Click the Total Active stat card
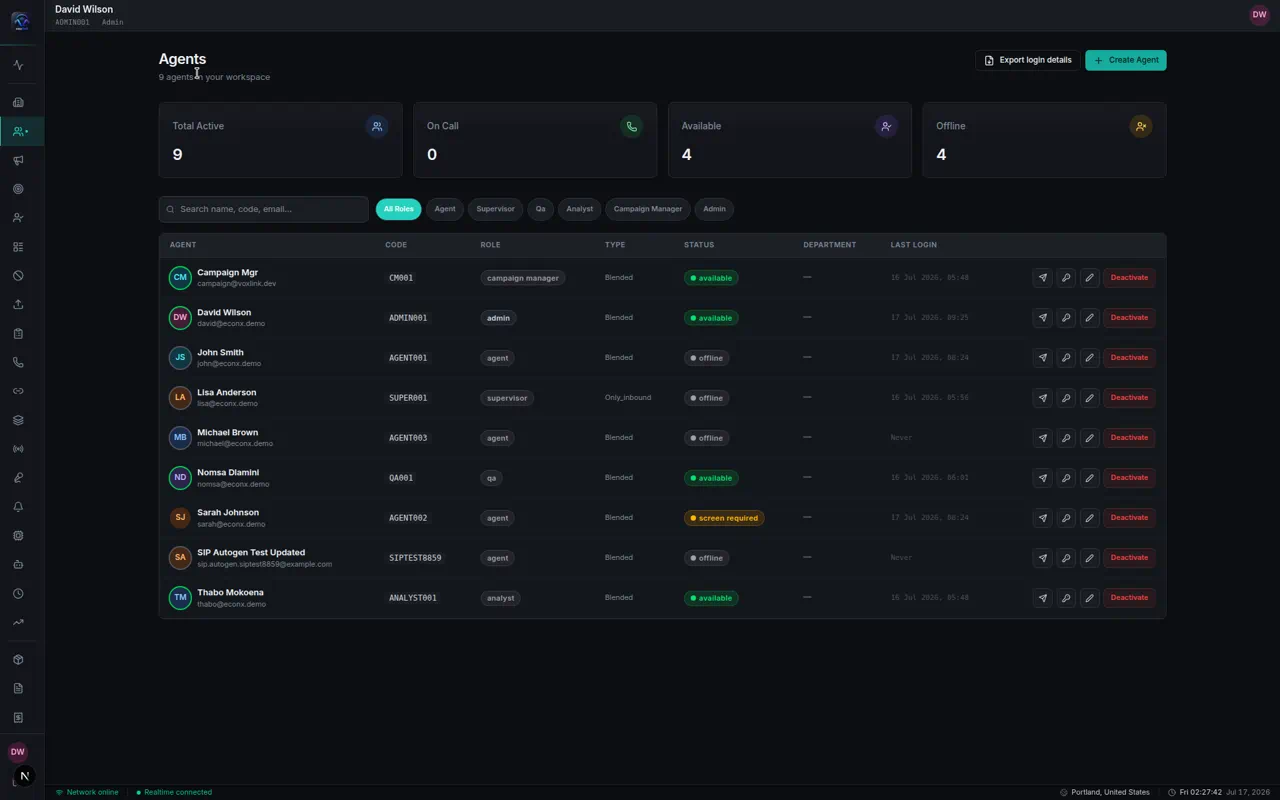 [x=280, y=140]
